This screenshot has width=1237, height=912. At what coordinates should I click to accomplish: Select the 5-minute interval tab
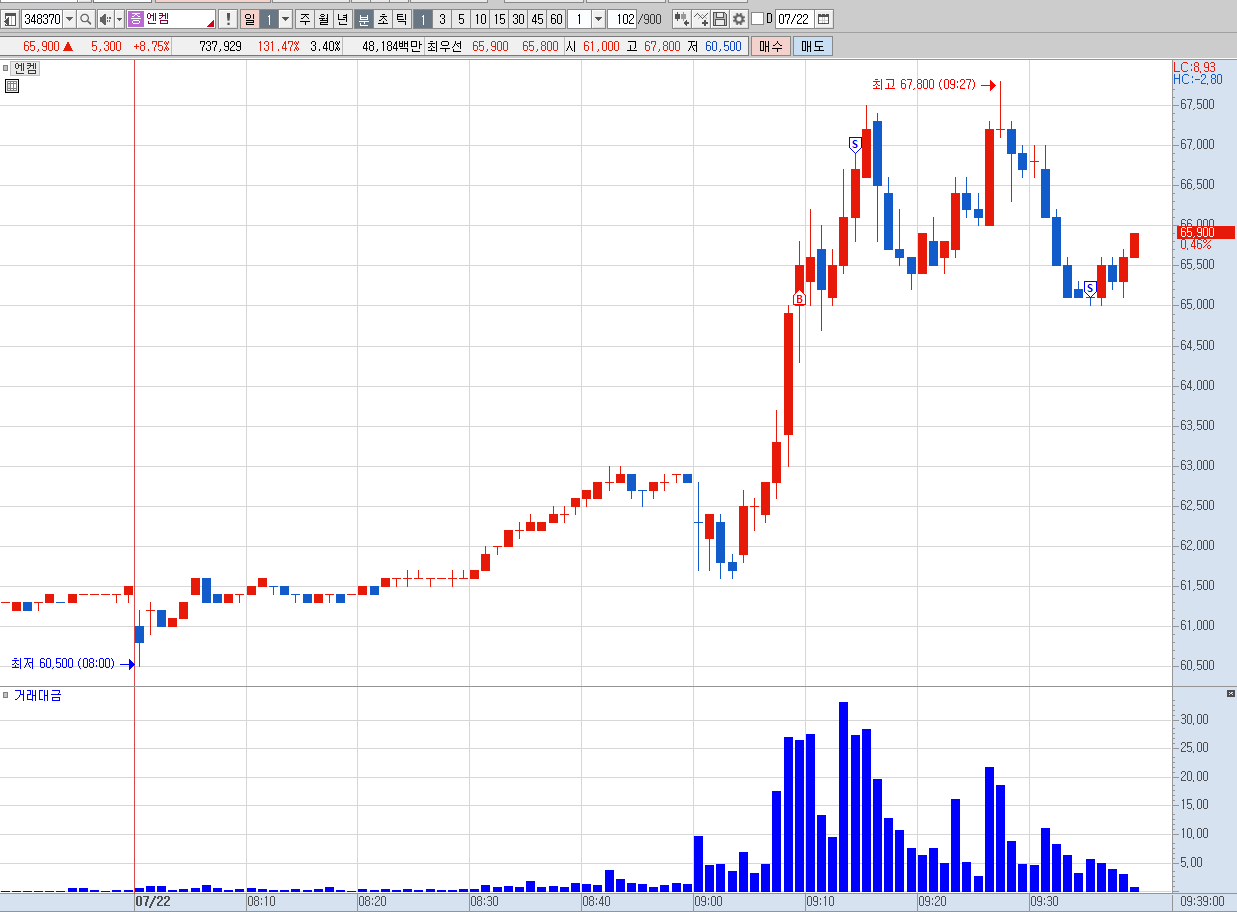coord(461,19)
